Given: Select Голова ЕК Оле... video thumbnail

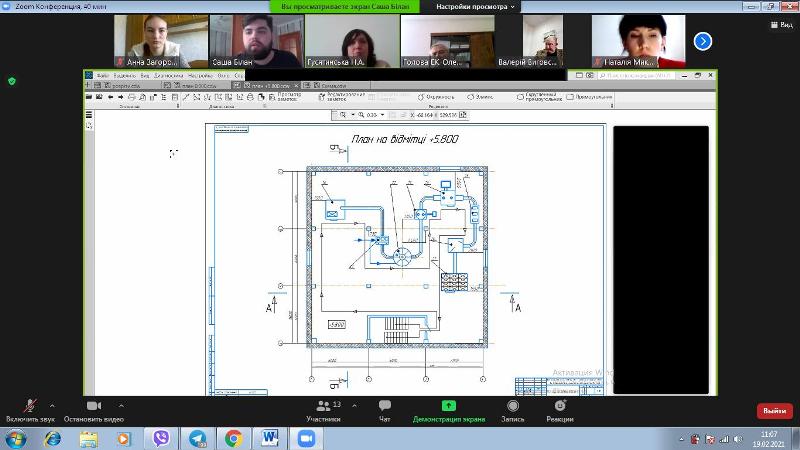Looking at the screenshot, I should click(x=447, y=41).
